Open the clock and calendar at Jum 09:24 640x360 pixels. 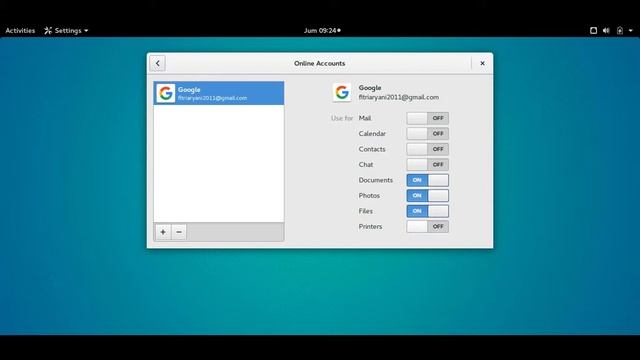[322, 31]
